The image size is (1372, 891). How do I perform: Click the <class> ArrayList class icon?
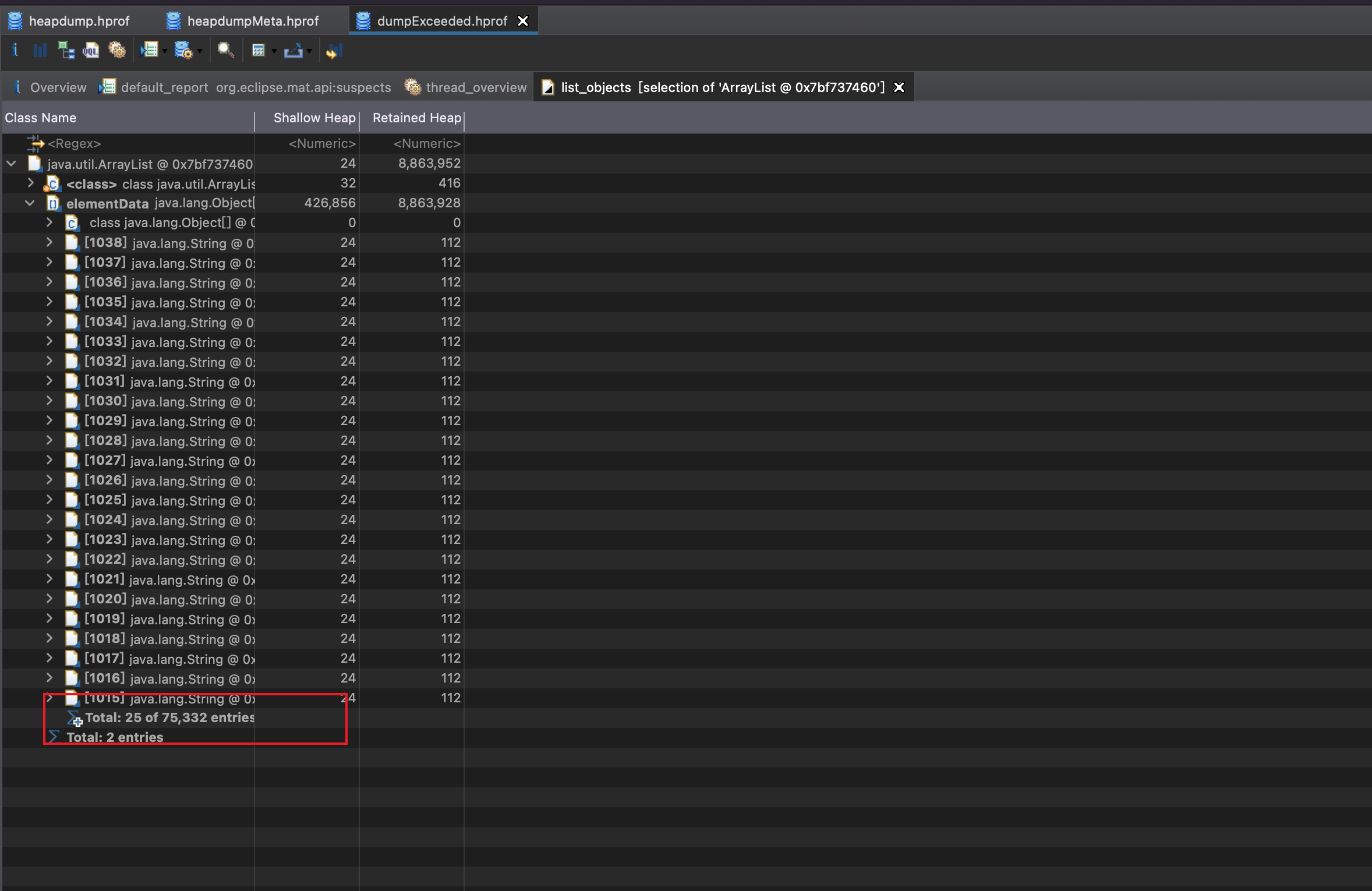52,184
